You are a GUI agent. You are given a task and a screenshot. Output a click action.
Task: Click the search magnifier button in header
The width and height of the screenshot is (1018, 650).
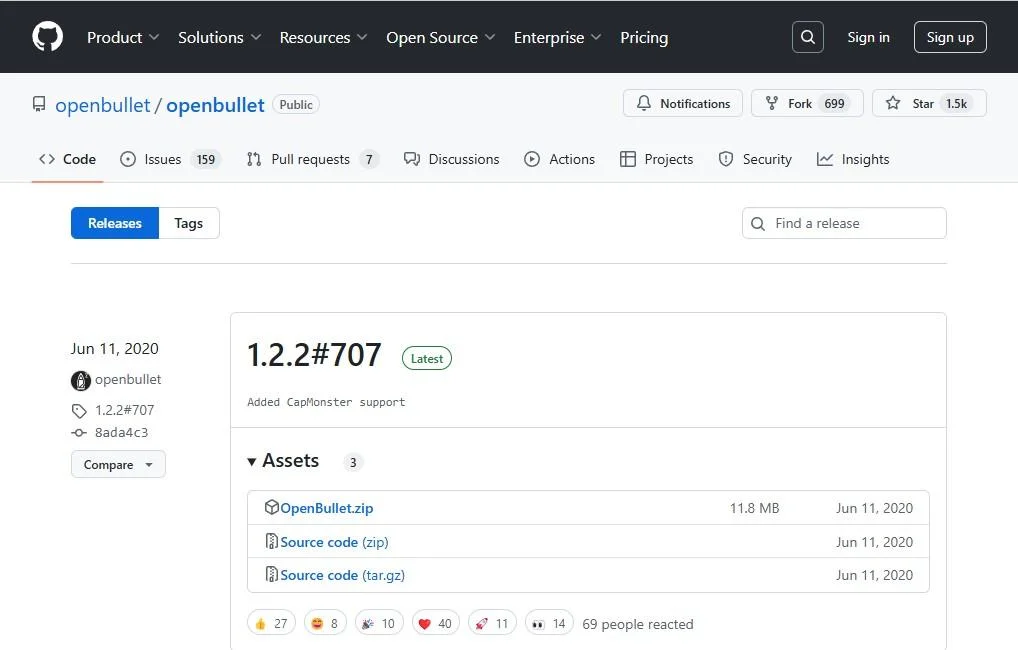click(x=808, y=37)
